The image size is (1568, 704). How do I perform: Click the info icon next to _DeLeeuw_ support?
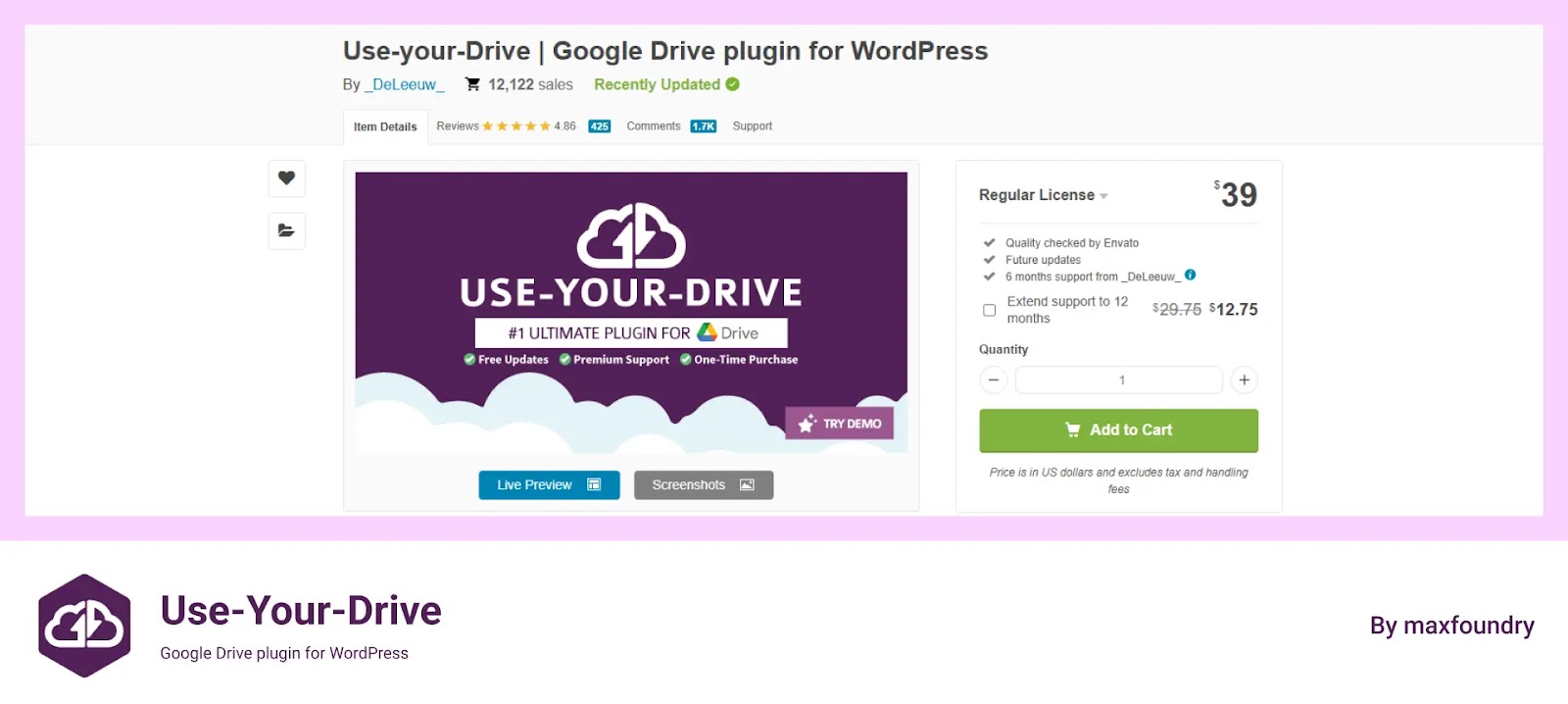point(1190,276)
